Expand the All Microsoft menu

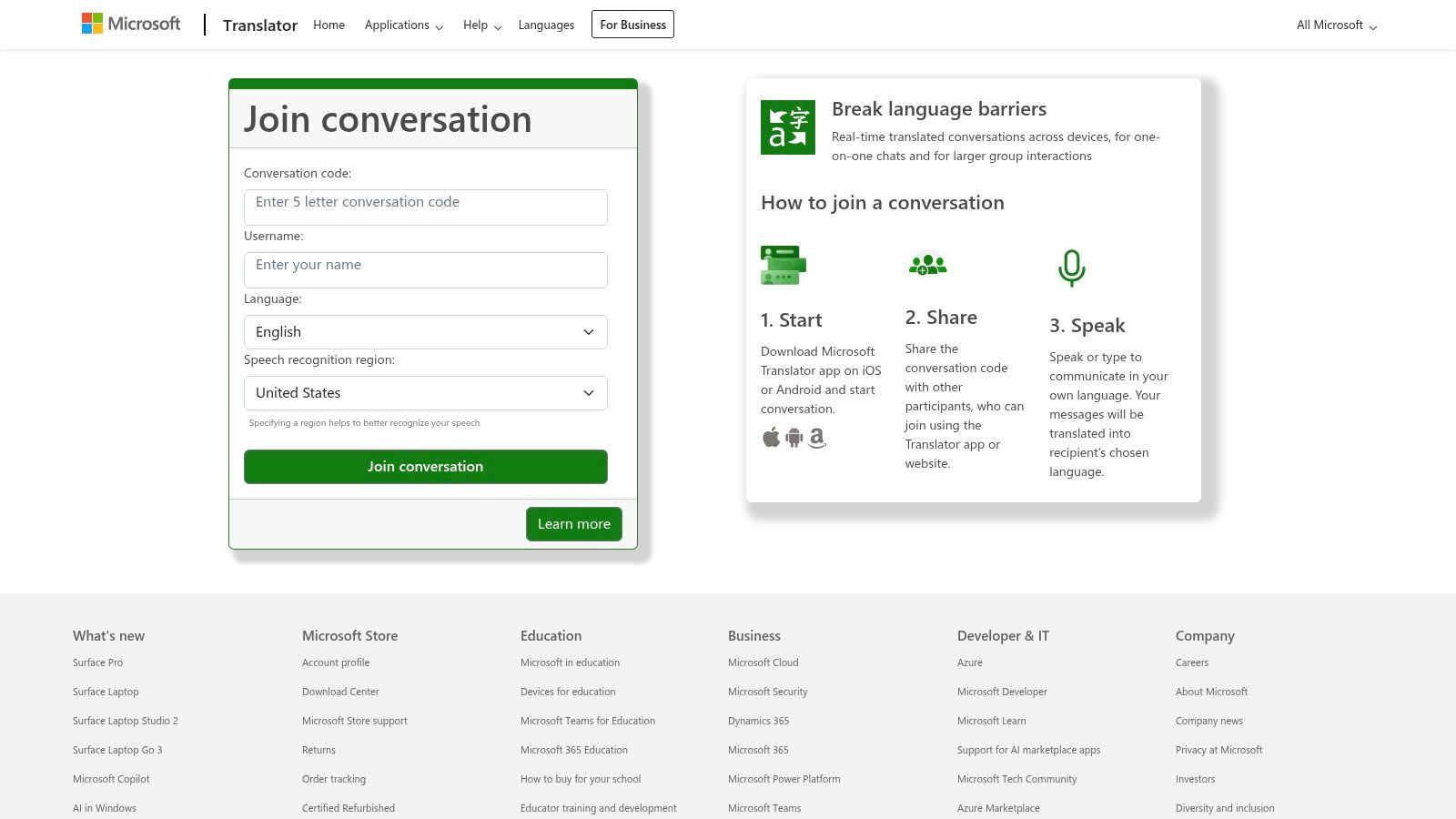[x=1337, y=25]
